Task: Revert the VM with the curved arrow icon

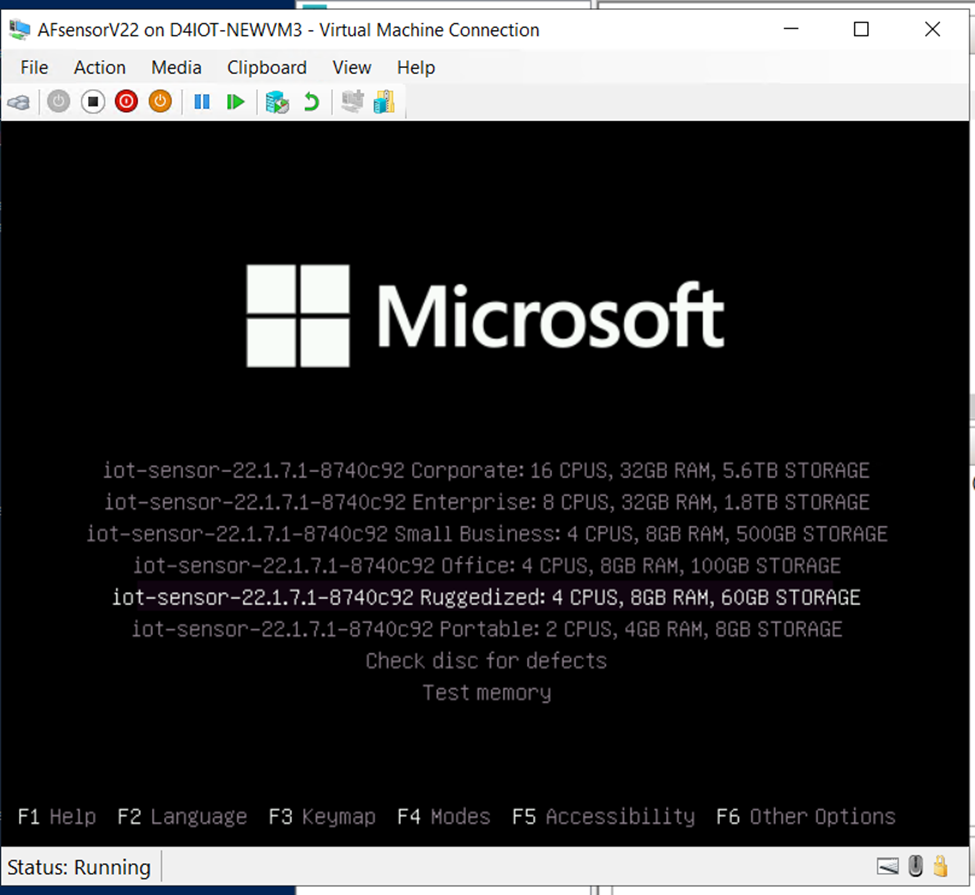Action: [310, 101]
